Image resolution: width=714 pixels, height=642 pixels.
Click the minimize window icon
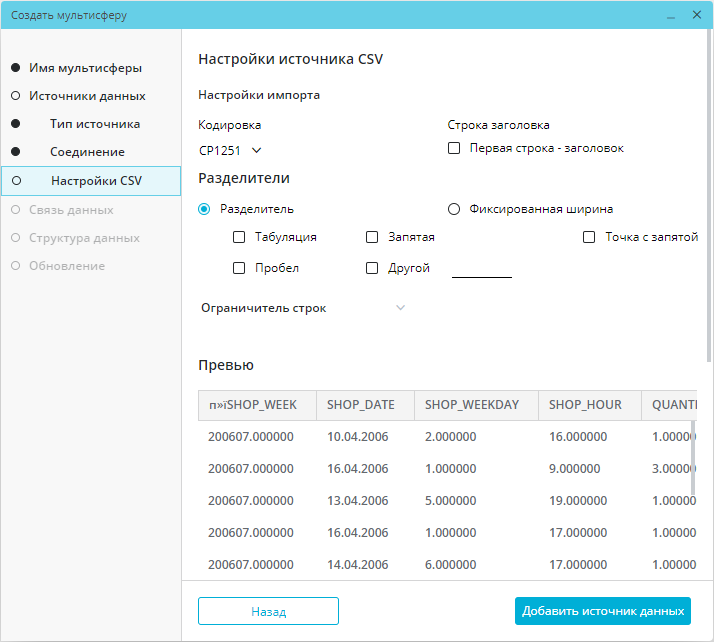click(x=670, y=16)
